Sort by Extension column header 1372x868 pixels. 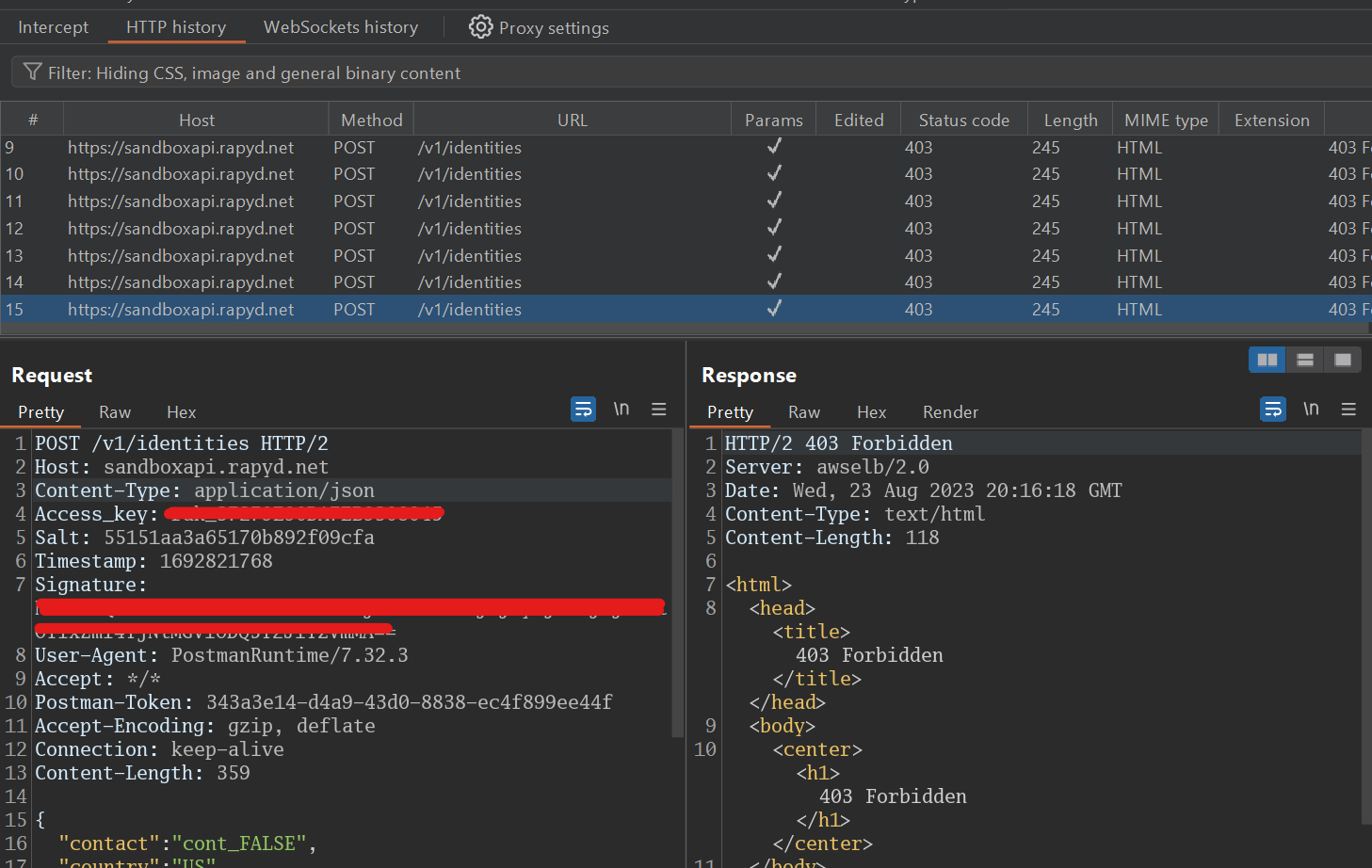[1271, 120]
